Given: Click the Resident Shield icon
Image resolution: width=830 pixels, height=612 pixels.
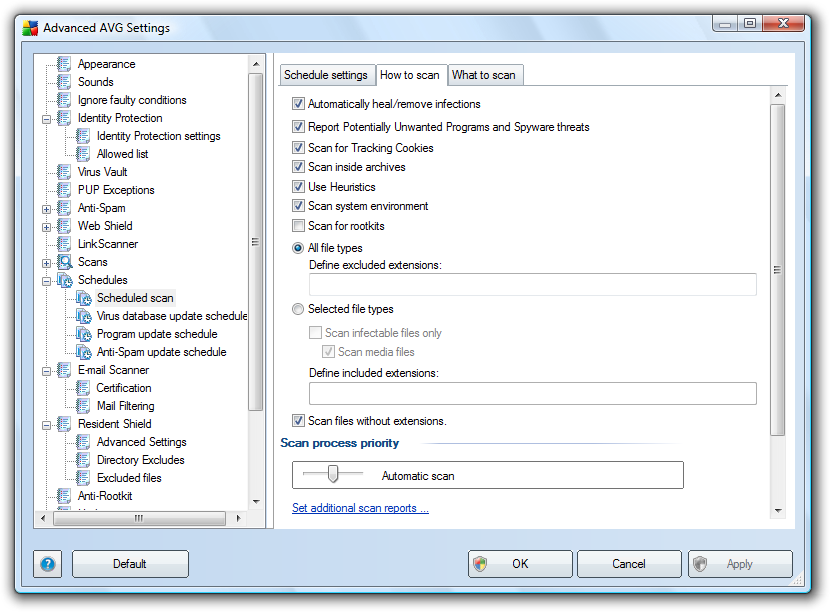Looking at the screenshot, I should click(64, 424).
